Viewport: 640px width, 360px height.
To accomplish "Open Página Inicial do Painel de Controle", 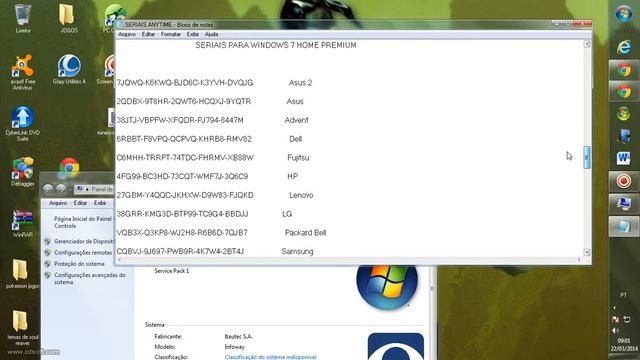I will point(83,222).
